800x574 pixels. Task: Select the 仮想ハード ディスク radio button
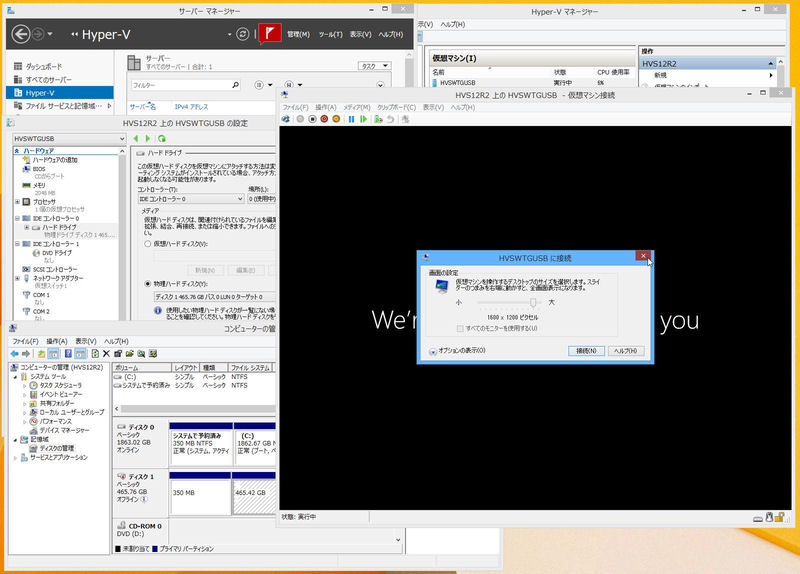click(147, 243)
